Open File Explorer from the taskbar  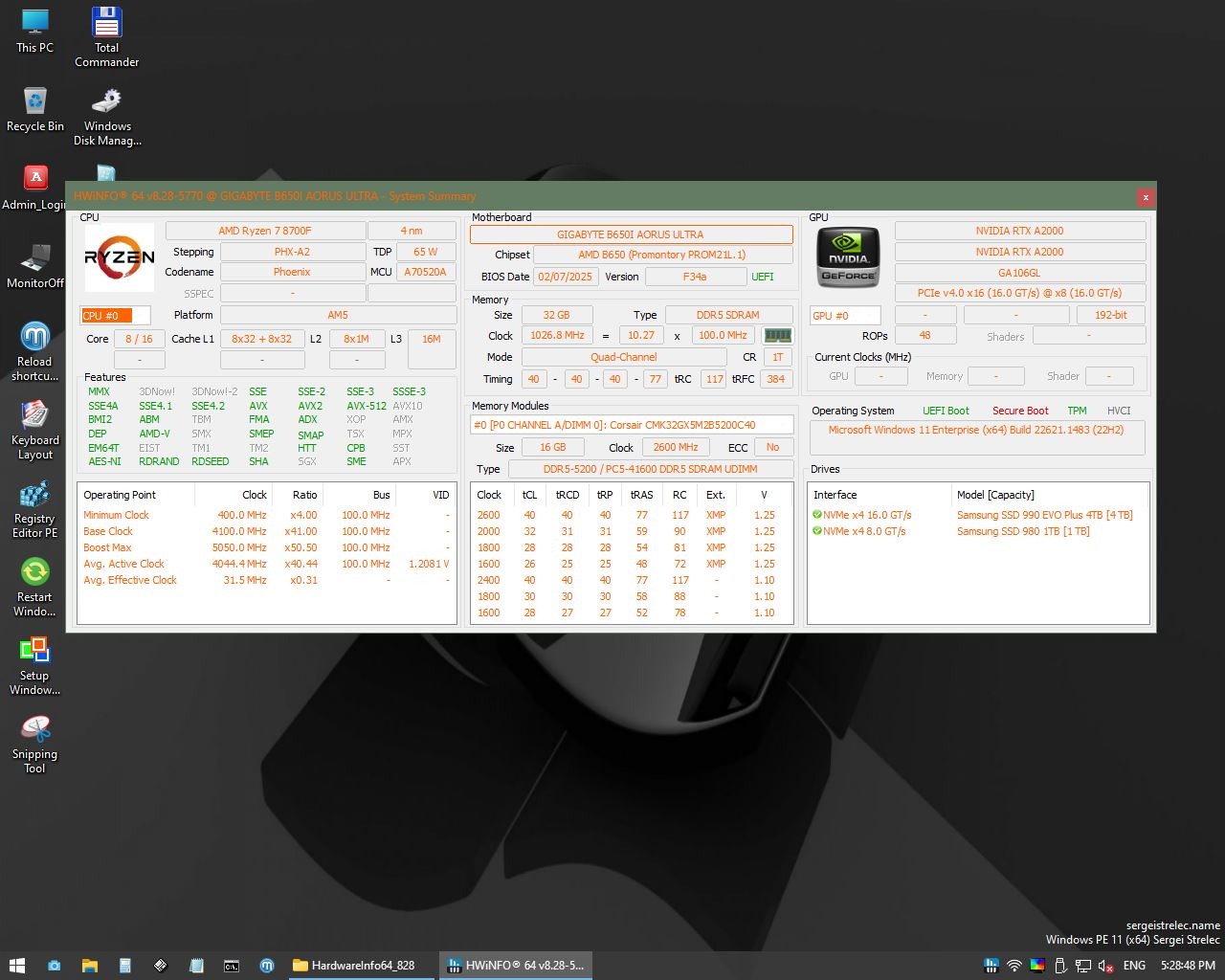point(90,966)
